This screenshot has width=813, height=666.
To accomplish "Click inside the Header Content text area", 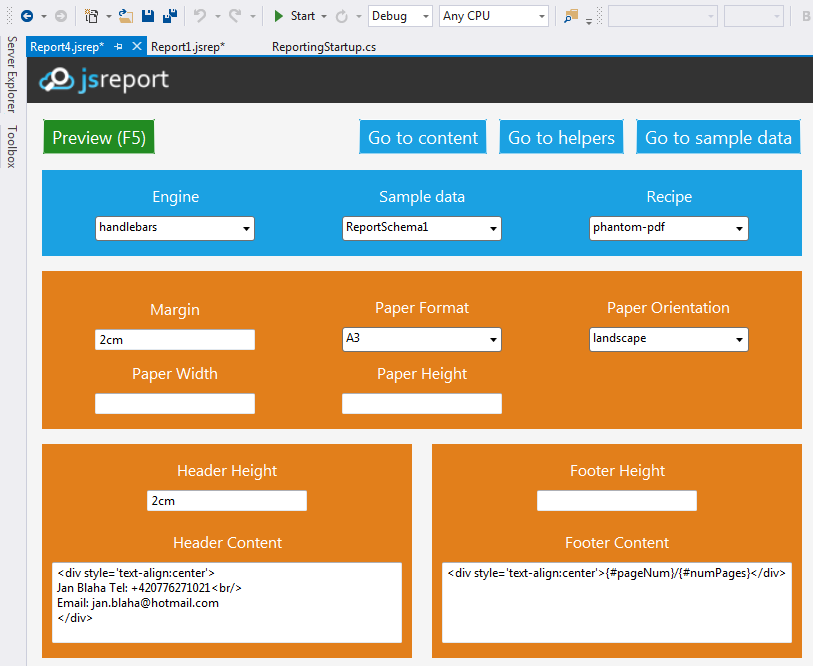I will 227,602.
